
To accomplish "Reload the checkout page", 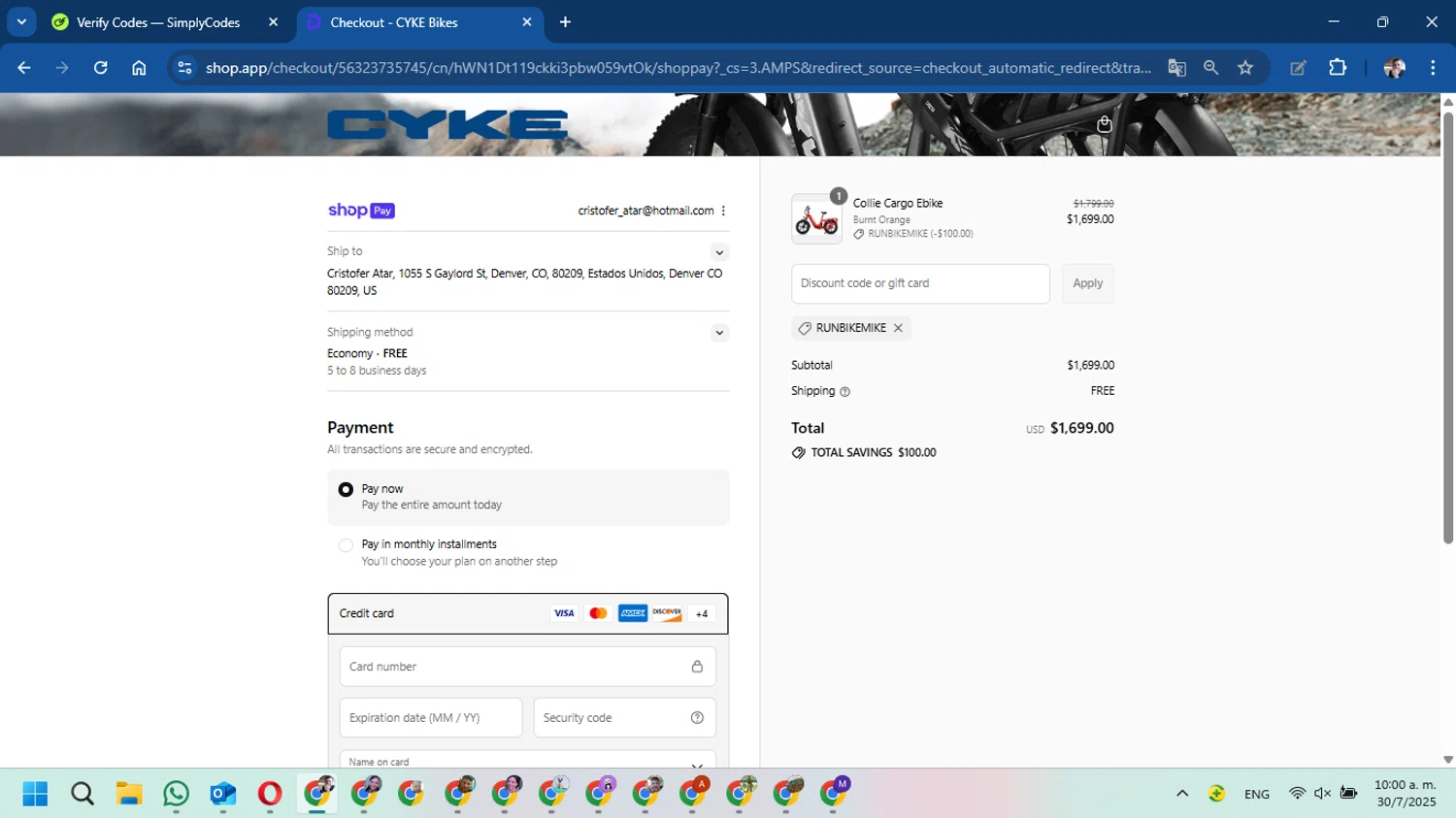I will click(101, 68).
